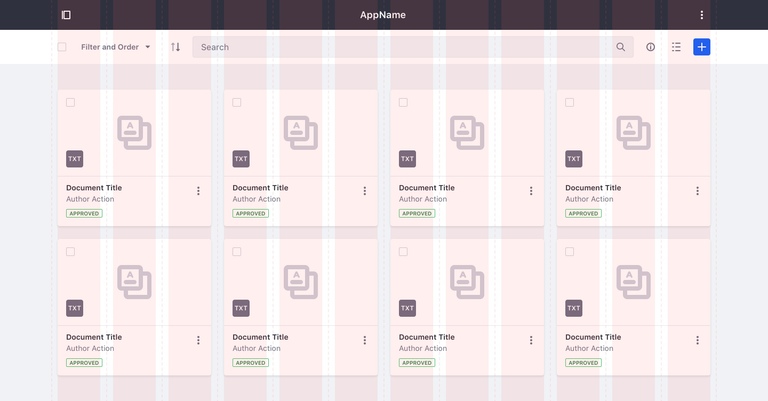Open actions menu of first top-row card

tap(198, 191)
